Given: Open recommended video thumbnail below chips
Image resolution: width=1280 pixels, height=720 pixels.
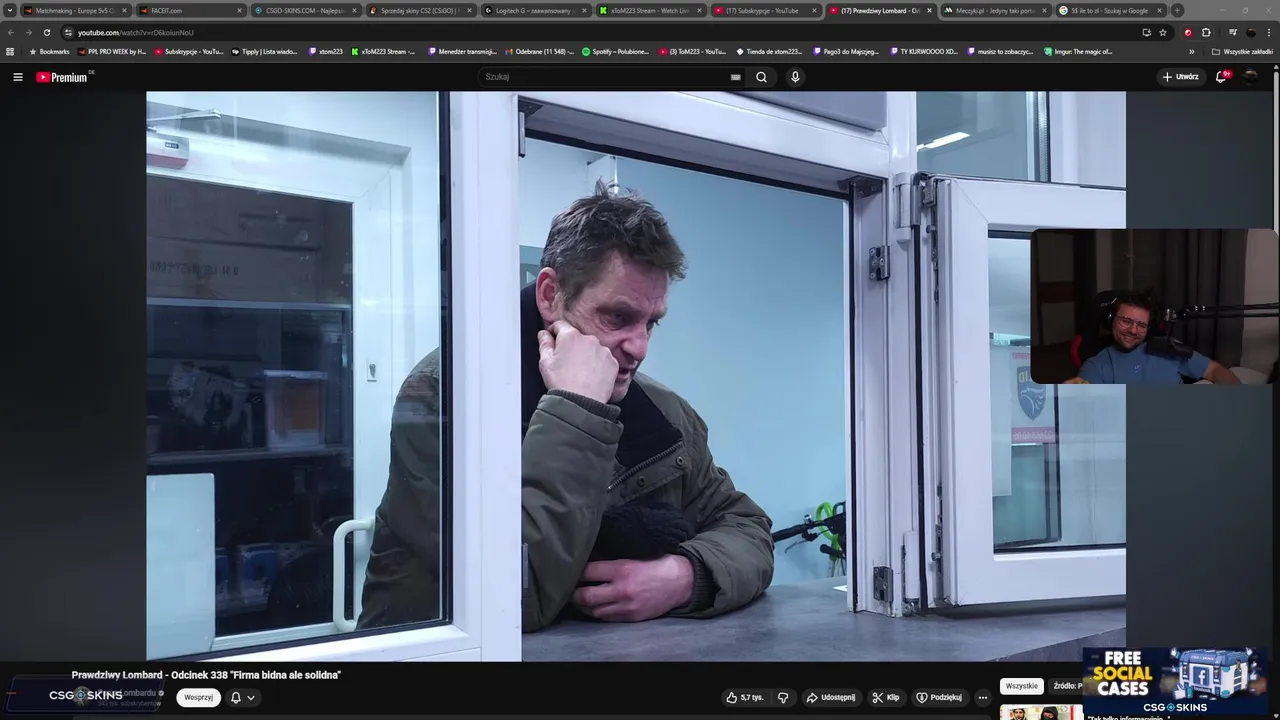Looking at the screenshot, I should pos(1041,713).
